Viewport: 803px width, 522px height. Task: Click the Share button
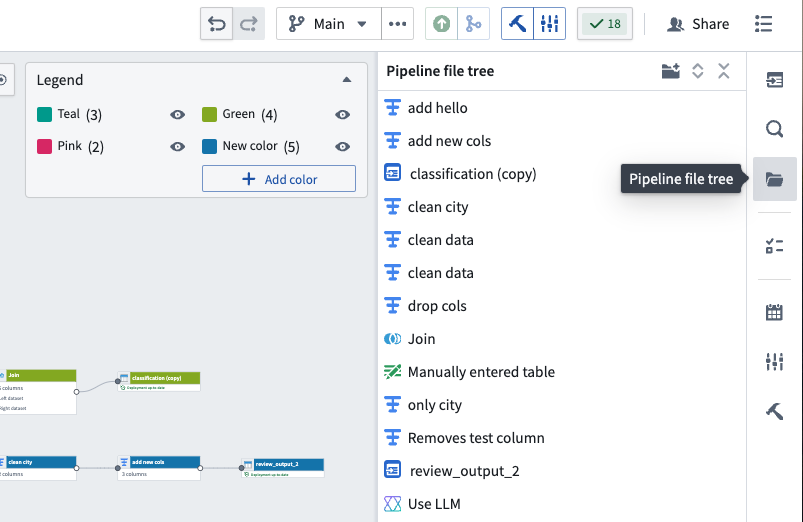point(698,24)
